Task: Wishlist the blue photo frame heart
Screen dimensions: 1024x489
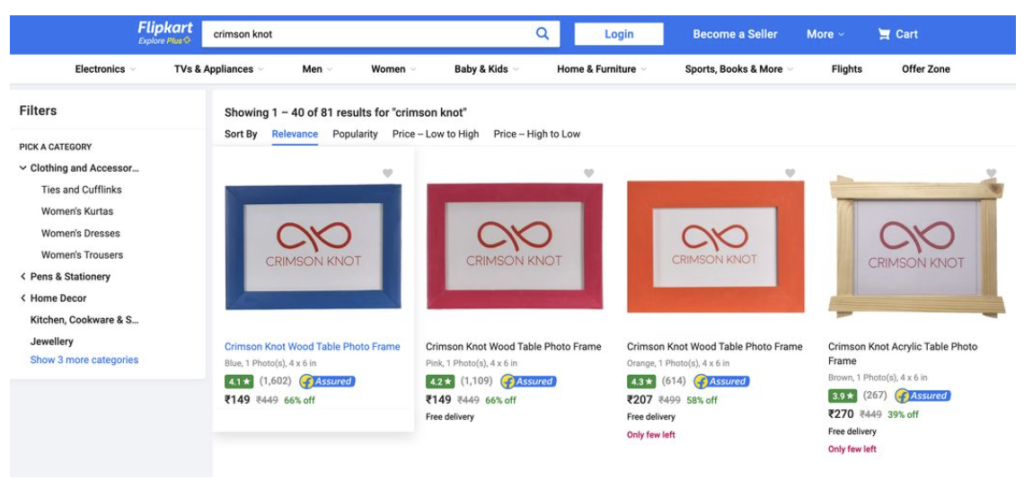Action: point(388,174)
